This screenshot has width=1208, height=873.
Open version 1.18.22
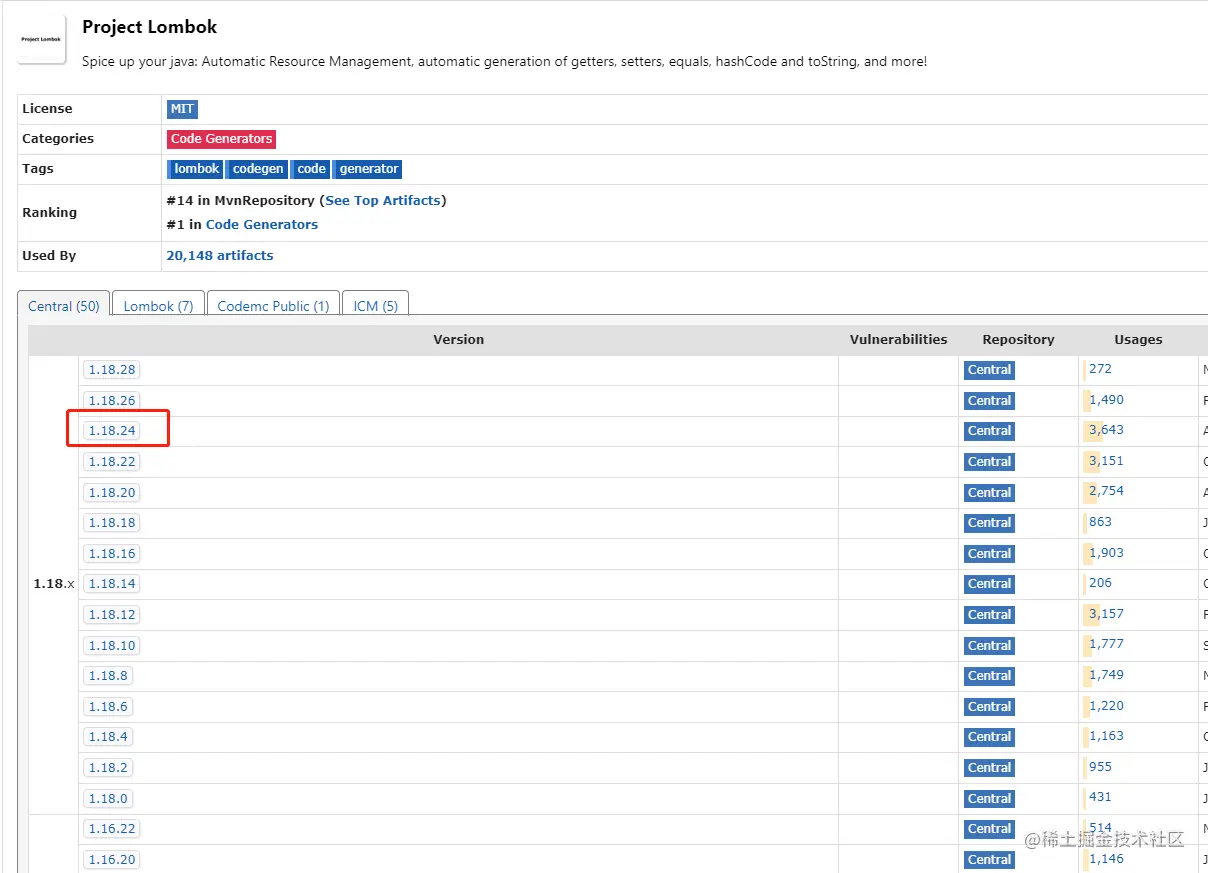pos(112,462)
